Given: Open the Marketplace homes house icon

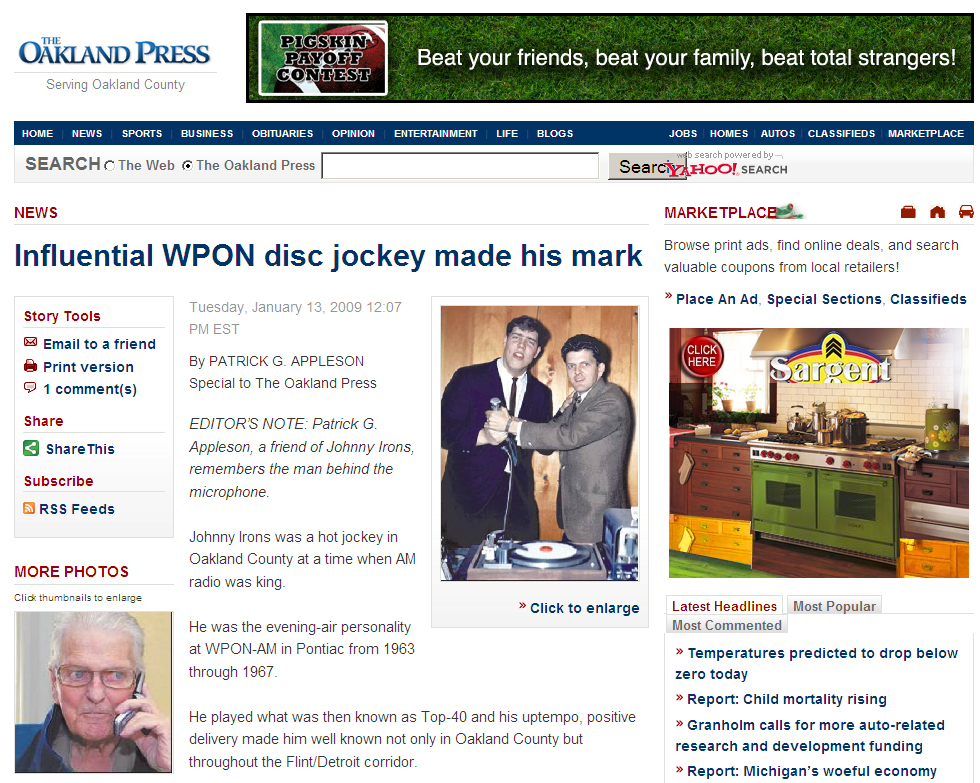Looking at the screenshot, I should pyautogui.click(x=938, y=212).
